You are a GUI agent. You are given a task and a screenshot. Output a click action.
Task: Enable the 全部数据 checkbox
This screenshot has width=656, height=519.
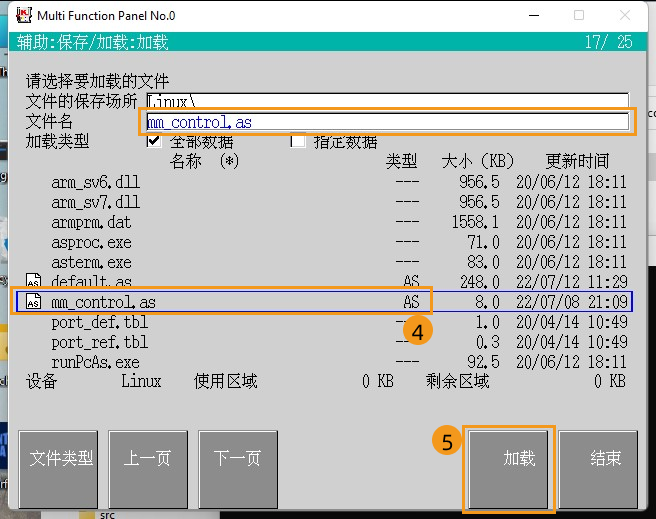154,141
